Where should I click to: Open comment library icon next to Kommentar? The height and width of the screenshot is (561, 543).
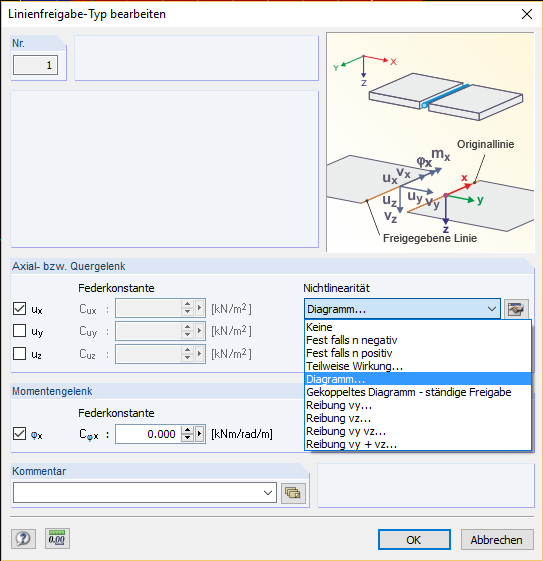click(293, 493)
